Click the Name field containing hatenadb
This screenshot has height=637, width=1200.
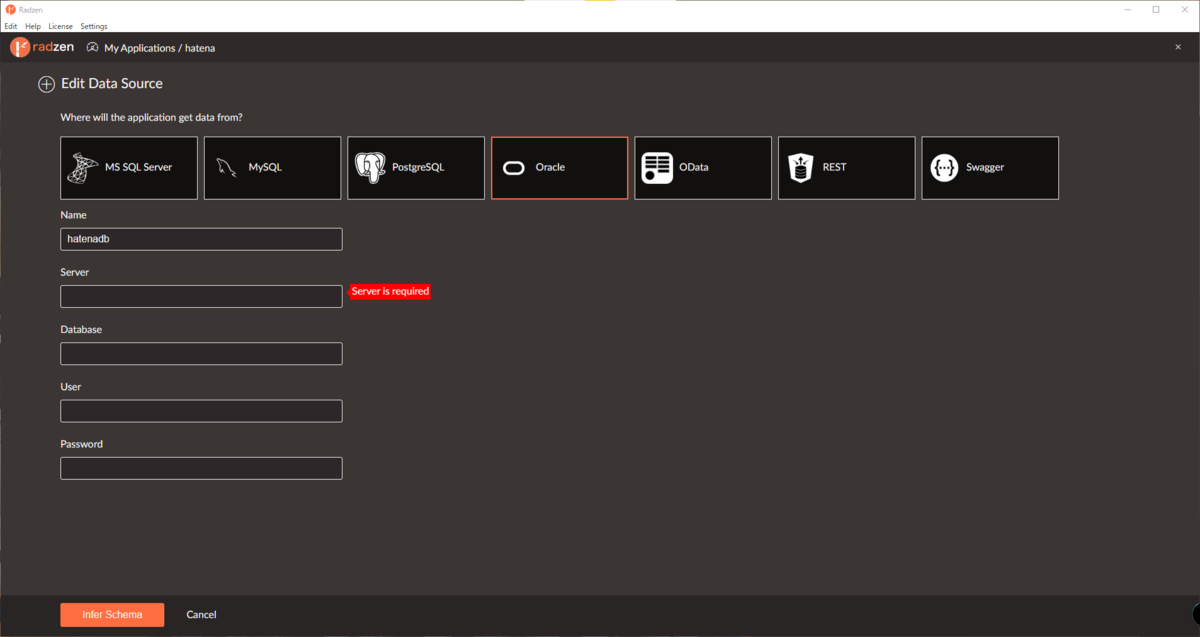(201, 239)
